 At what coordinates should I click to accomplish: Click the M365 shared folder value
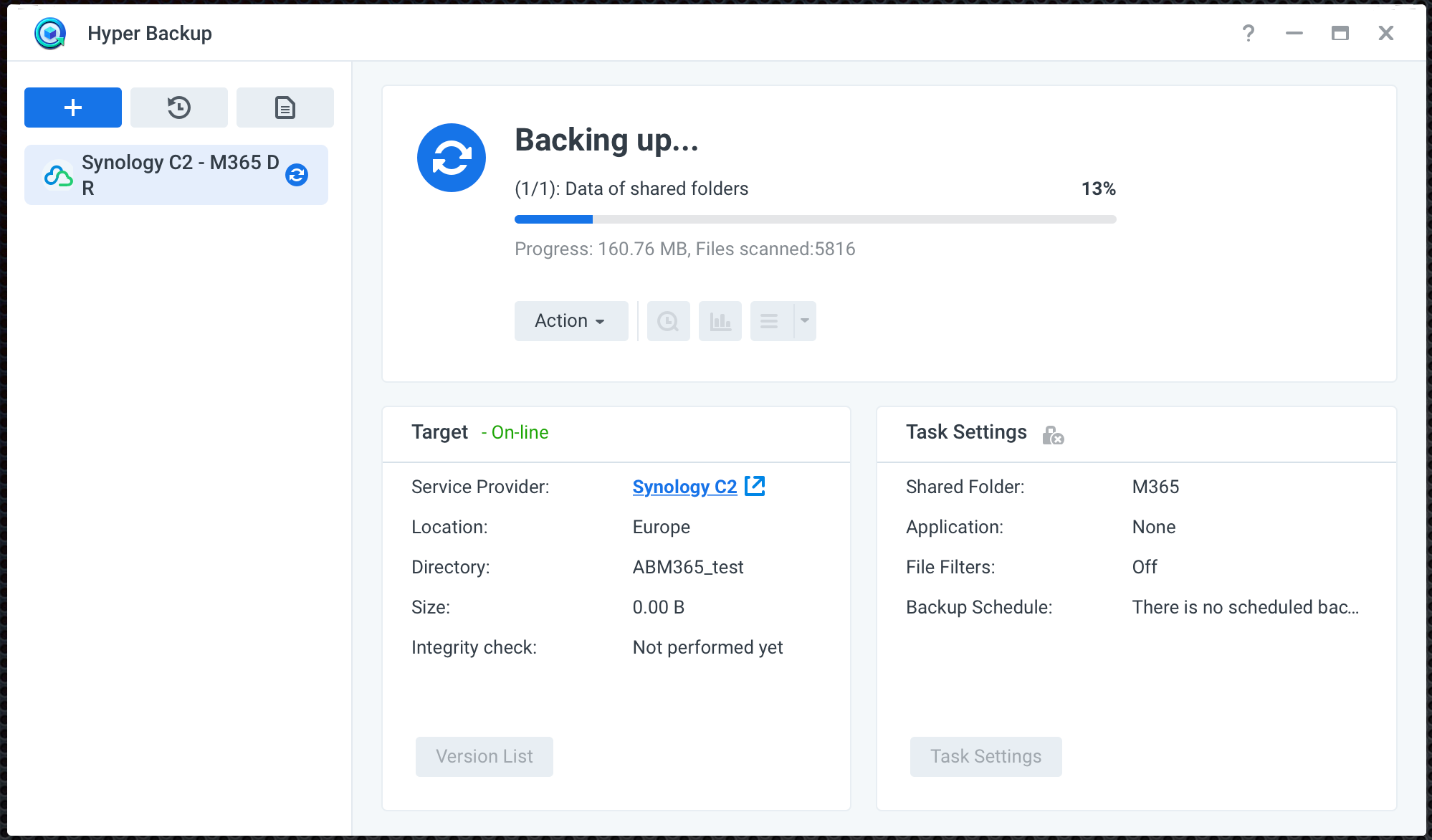(1155, 487)
